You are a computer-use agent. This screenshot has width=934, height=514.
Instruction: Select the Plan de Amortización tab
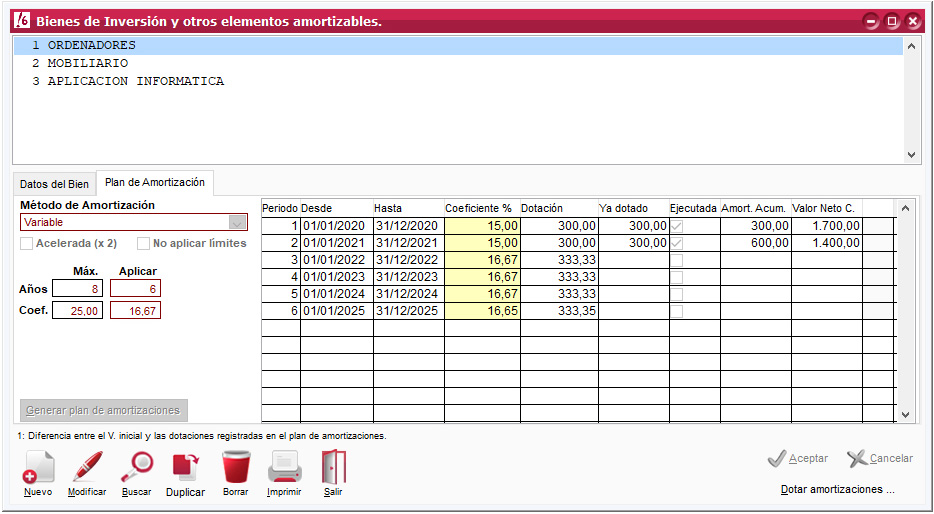[155, 182]
